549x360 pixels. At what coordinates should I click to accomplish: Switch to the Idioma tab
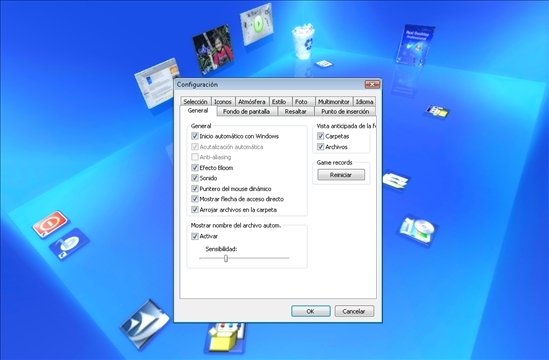coord(364,102)
